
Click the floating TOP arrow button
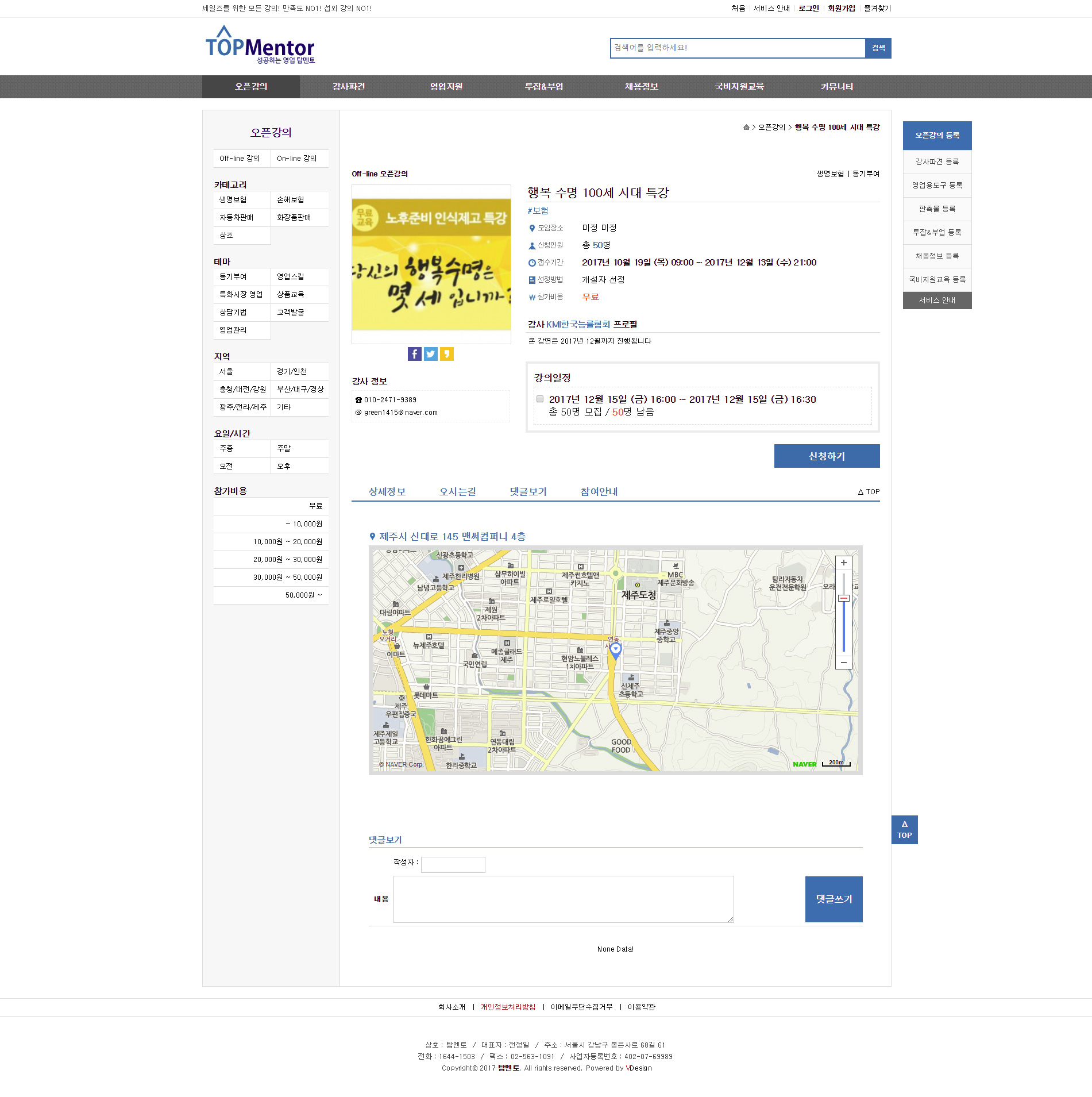pyautogui.click(x=904, y=830)
